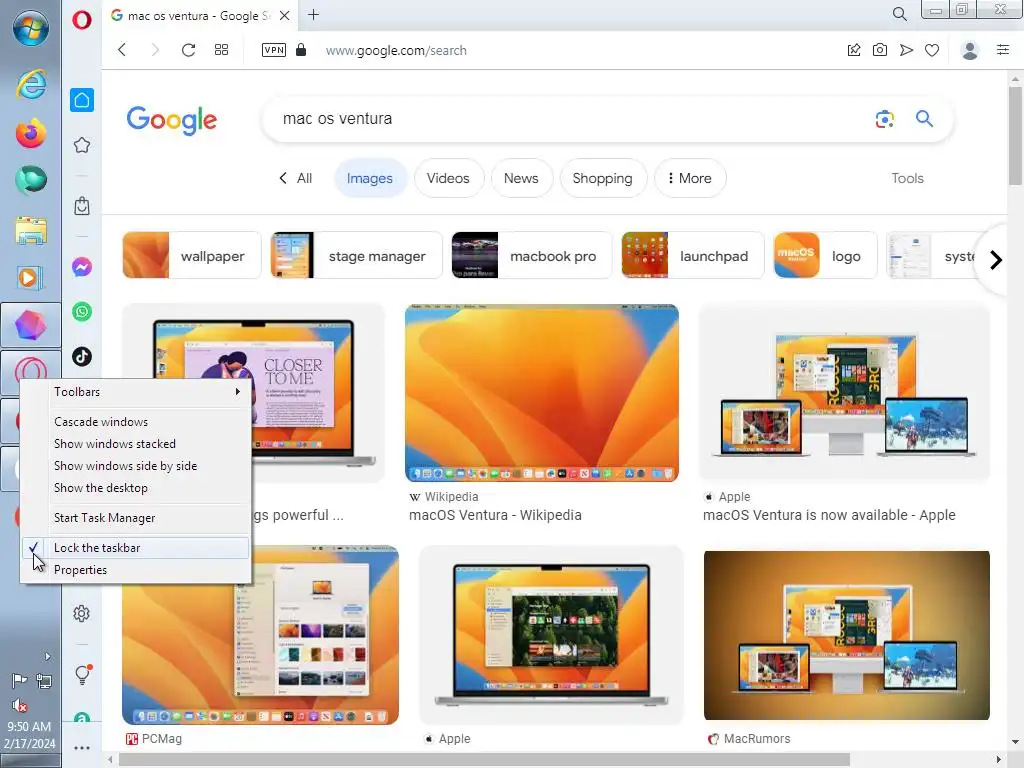
Task: Filter by stage manager chip
Action: click(357, 255)
